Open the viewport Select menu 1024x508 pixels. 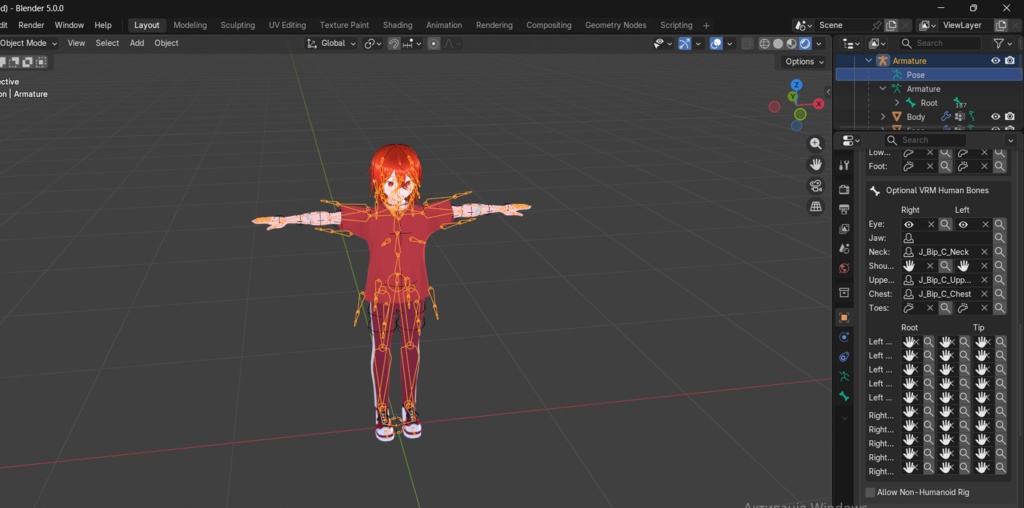pos(107,43)
